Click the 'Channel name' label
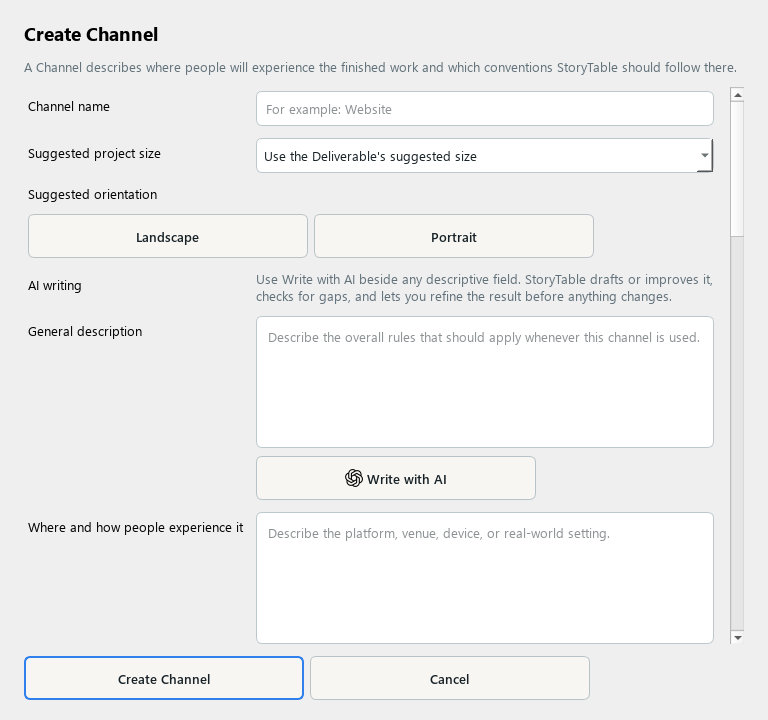 pos(69,106)
